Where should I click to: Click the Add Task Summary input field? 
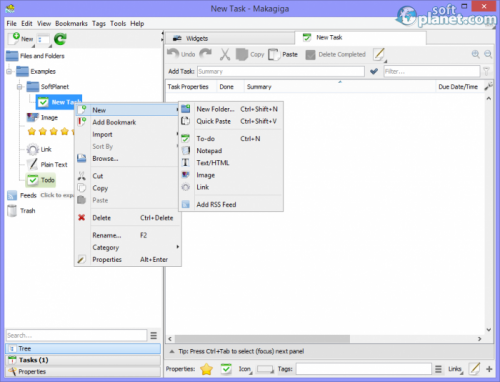281,71
